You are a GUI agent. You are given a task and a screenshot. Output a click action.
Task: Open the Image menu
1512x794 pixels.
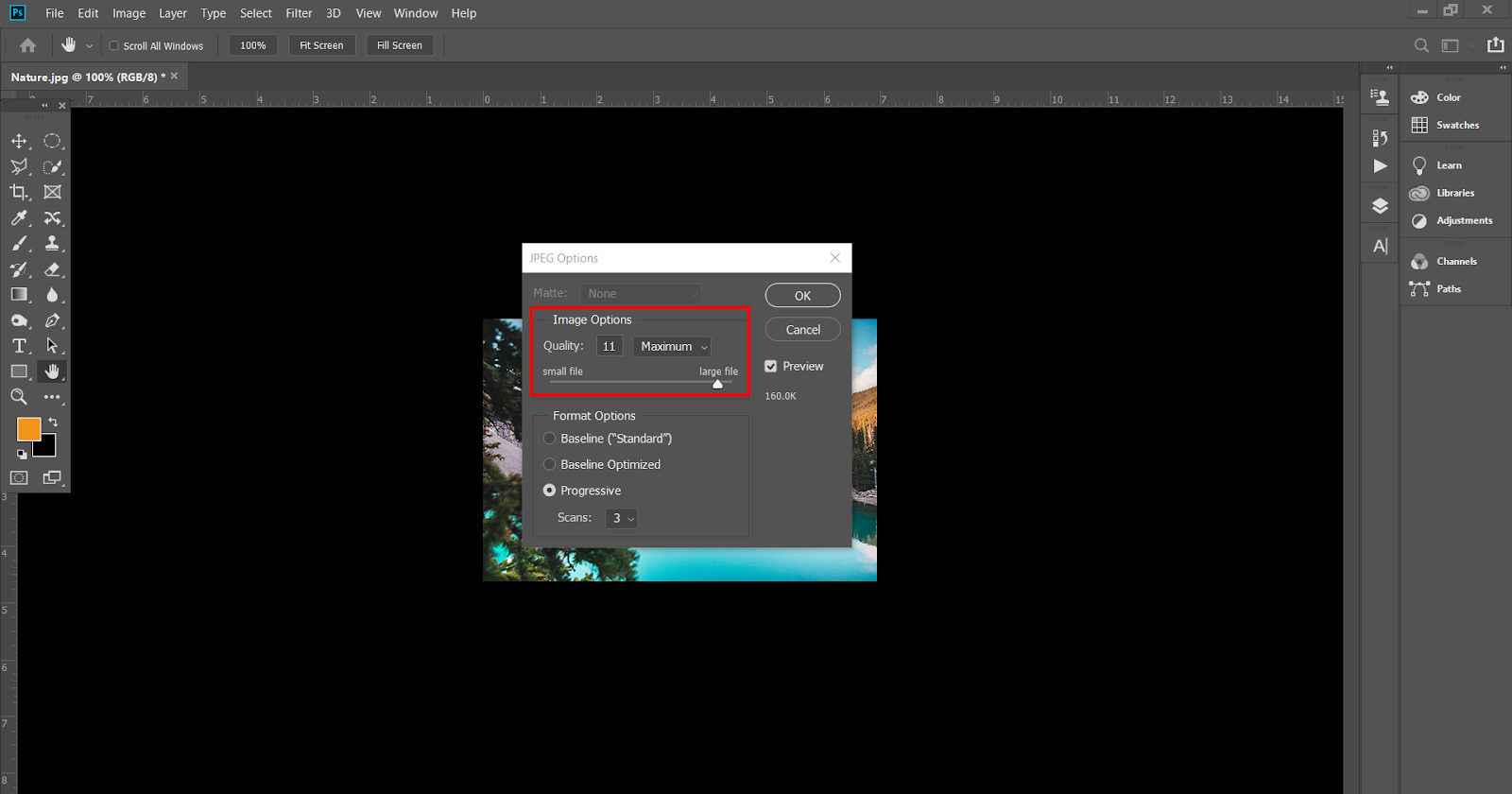129,13
